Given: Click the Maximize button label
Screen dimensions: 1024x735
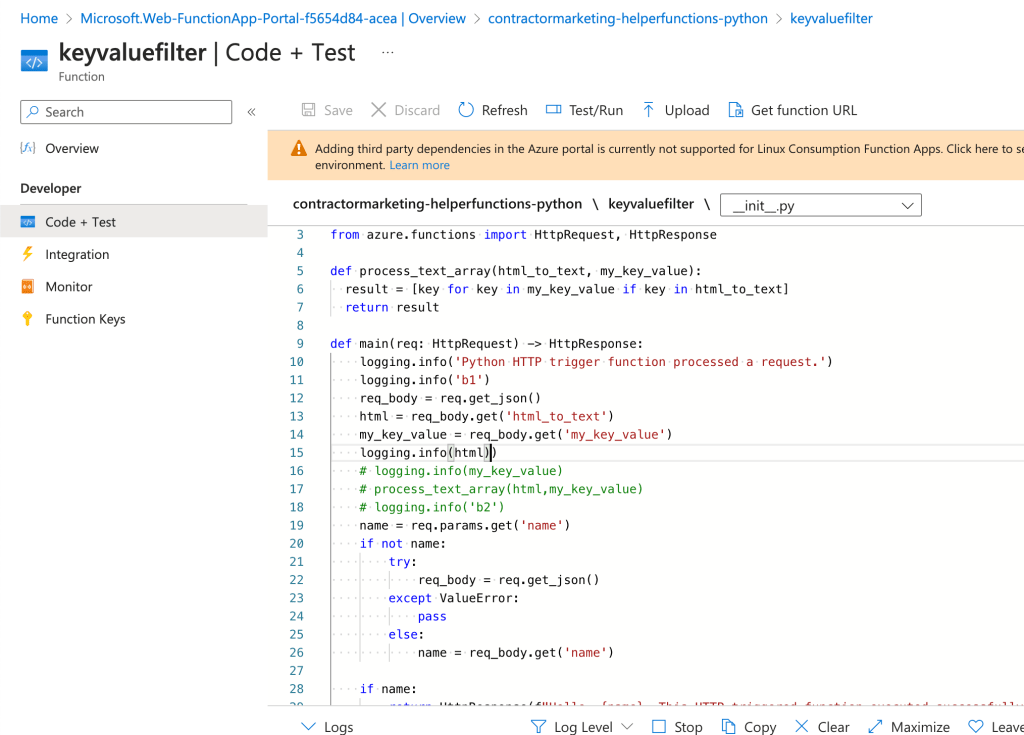Looking at the screenshot, I should [920, 727].
